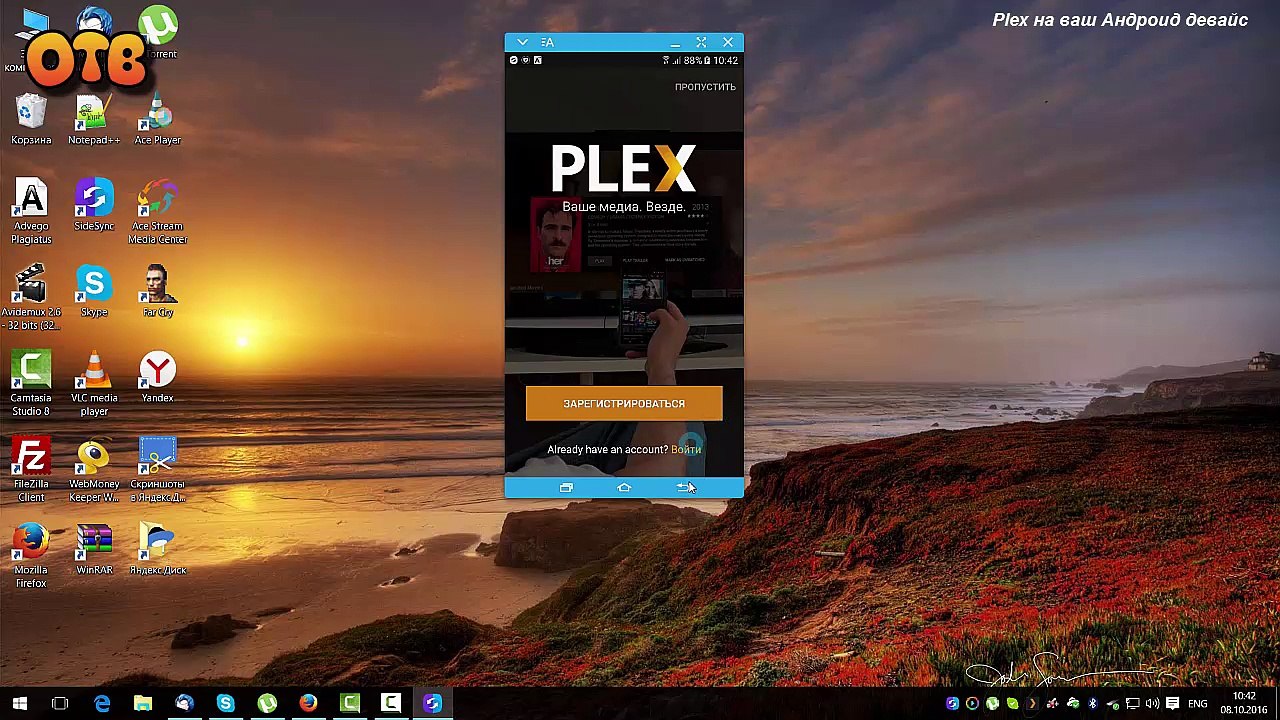Switch the ENG input language indicator

pyautogui.click(x=1197, y=704)
